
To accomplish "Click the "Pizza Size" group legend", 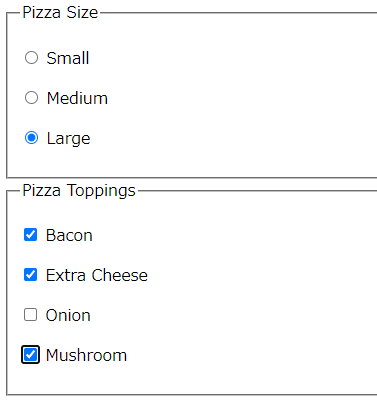I will tap(60, 13).
